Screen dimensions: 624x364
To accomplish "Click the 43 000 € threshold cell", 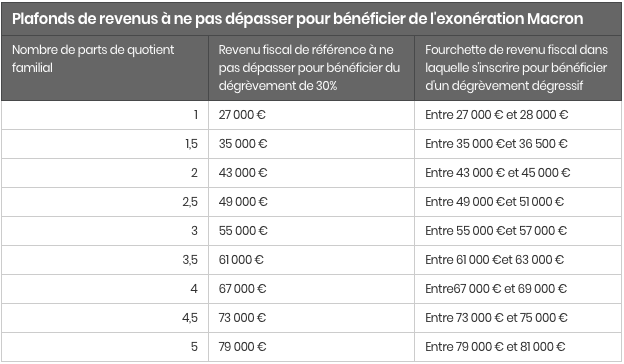I will 312,173.
